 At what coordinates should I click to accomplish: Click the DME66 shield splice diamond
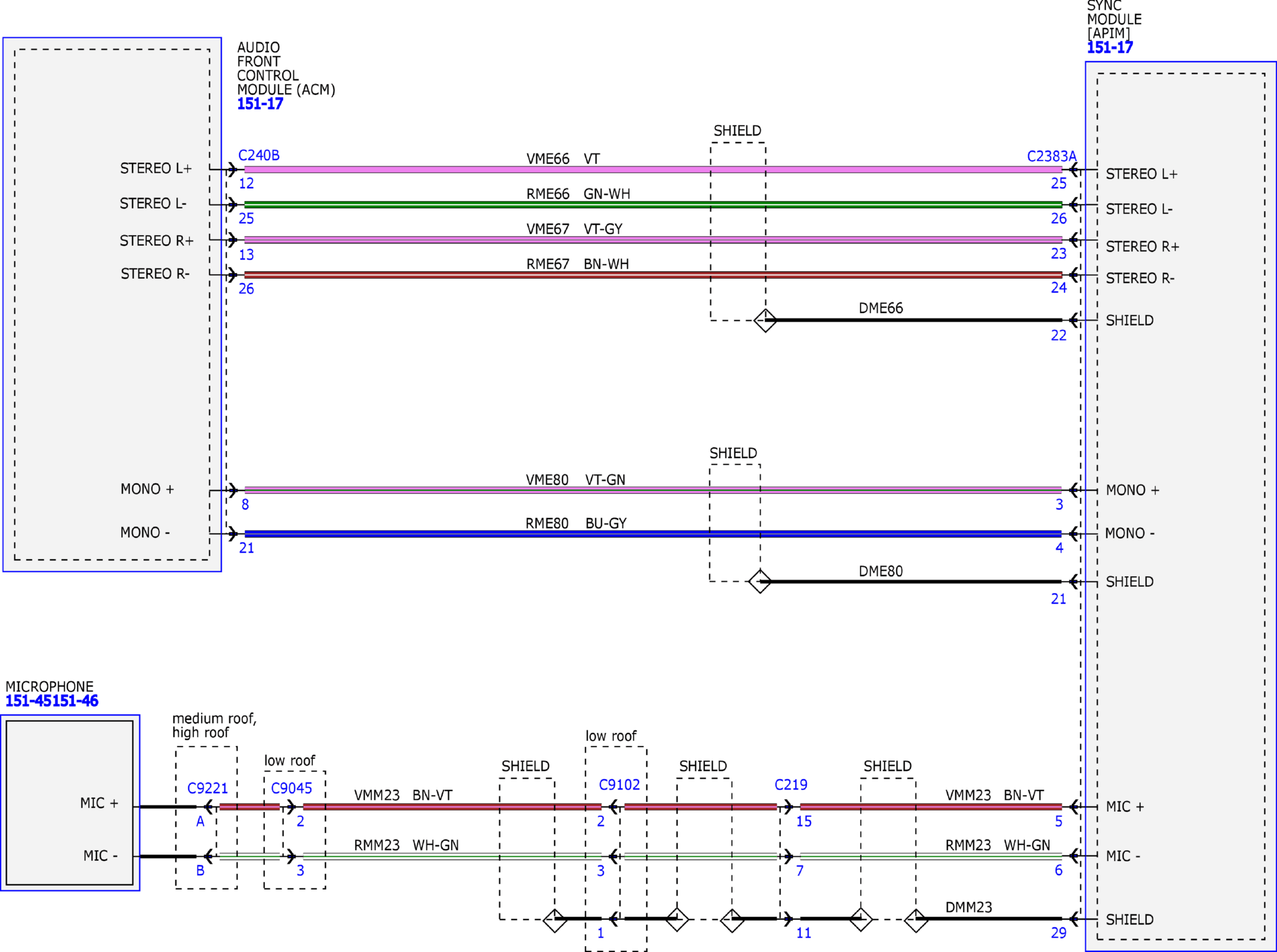tap(765, 320)
